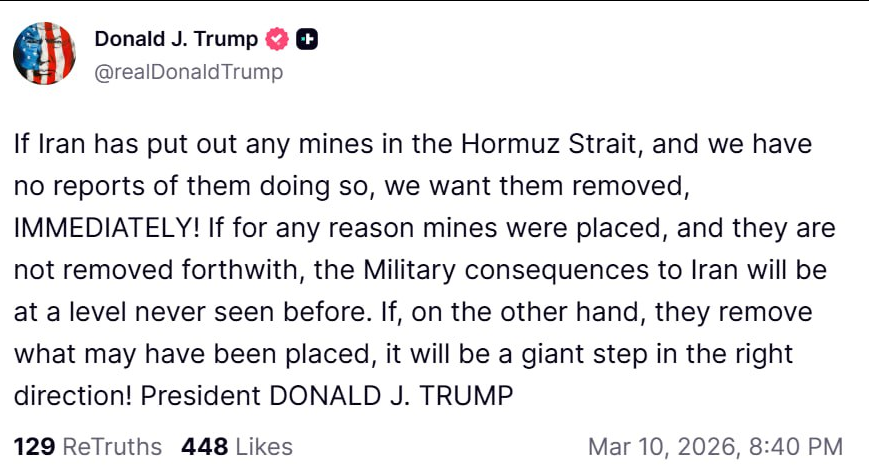Click the red verified checkmark badge

tap(278, 40)
